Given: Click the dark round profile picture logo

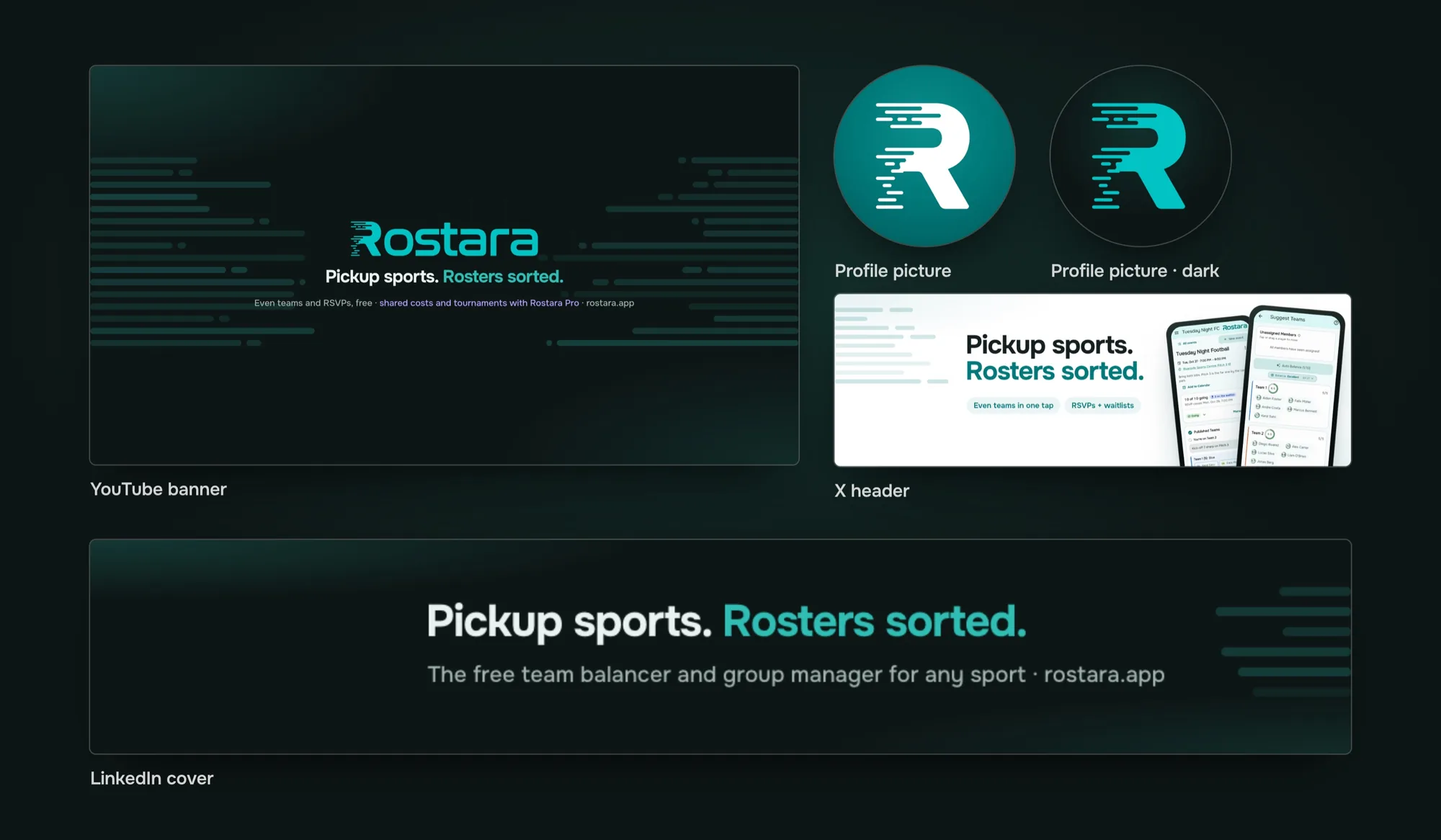Looking at the screenshot, I should pos(1141,156).
